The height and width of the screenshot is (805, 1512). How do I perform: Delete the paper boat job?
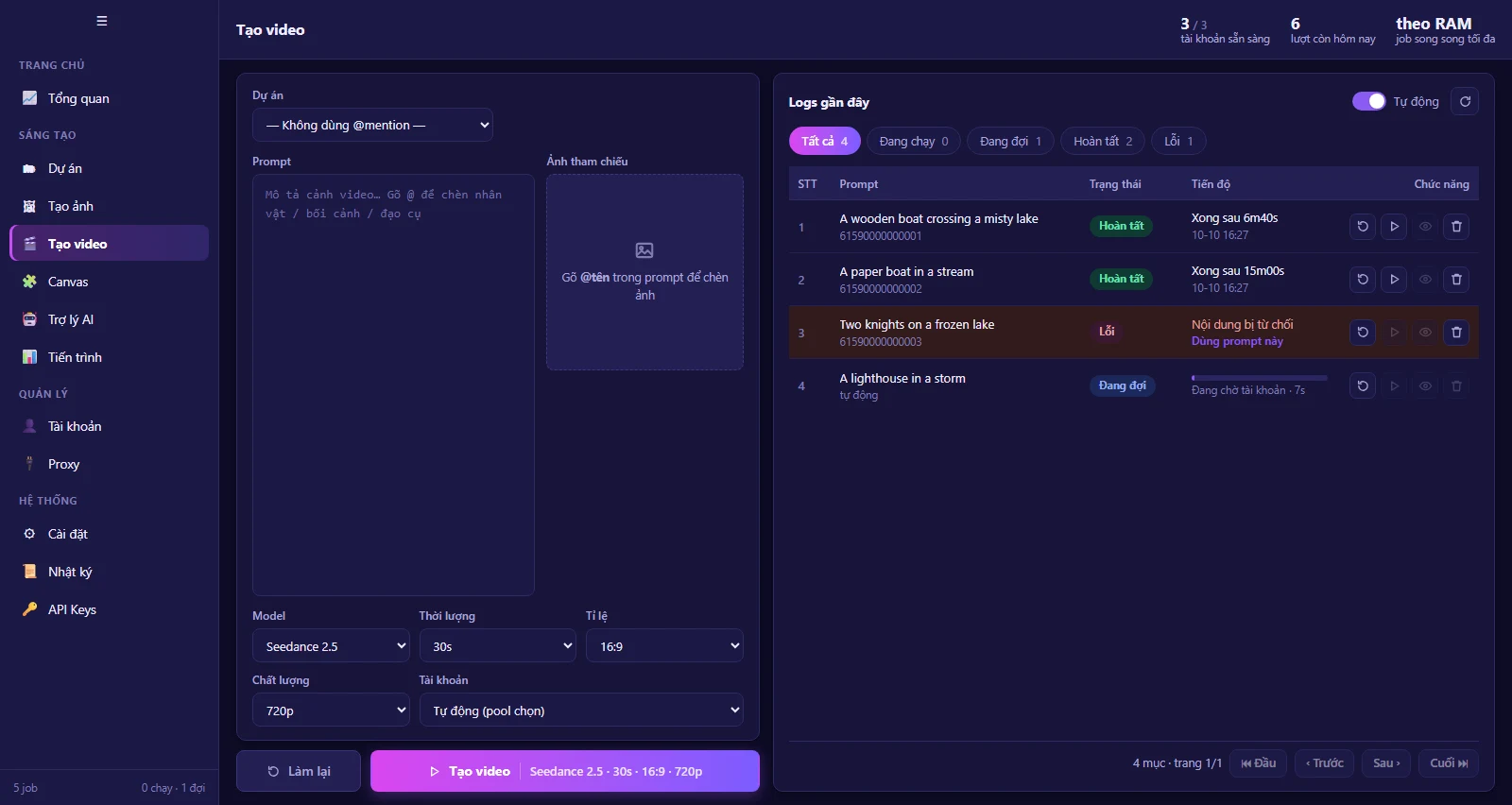(x=1456, y=280)
